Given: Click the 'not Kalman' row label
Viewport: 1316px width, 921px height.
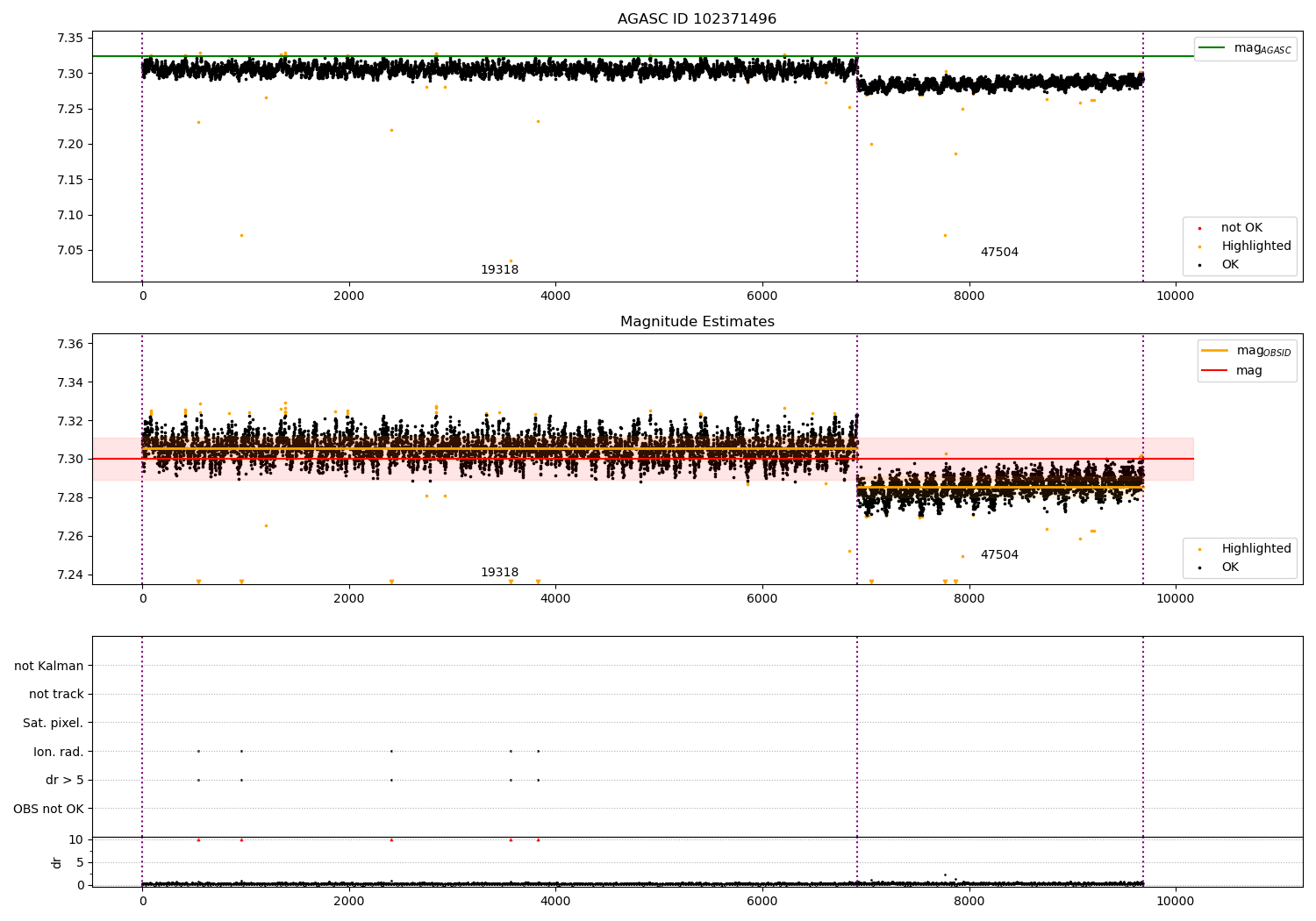Looking at the screenshot, I should 49,666.
